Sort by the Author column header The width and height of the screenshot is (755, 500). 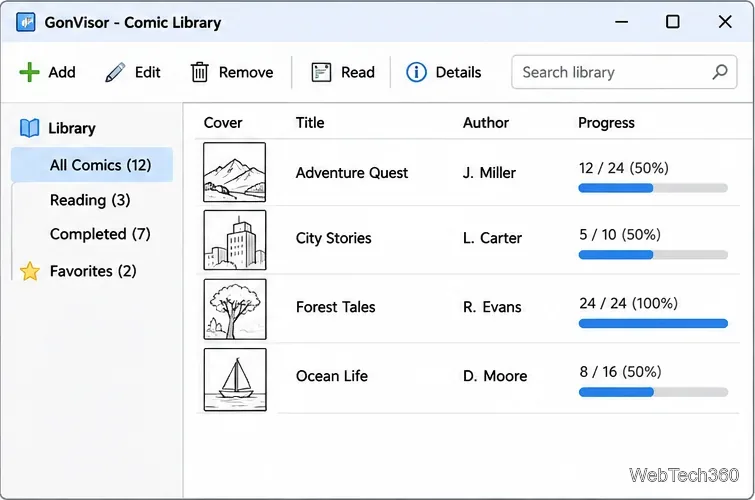pyautogui.click(x=486, y=123)
